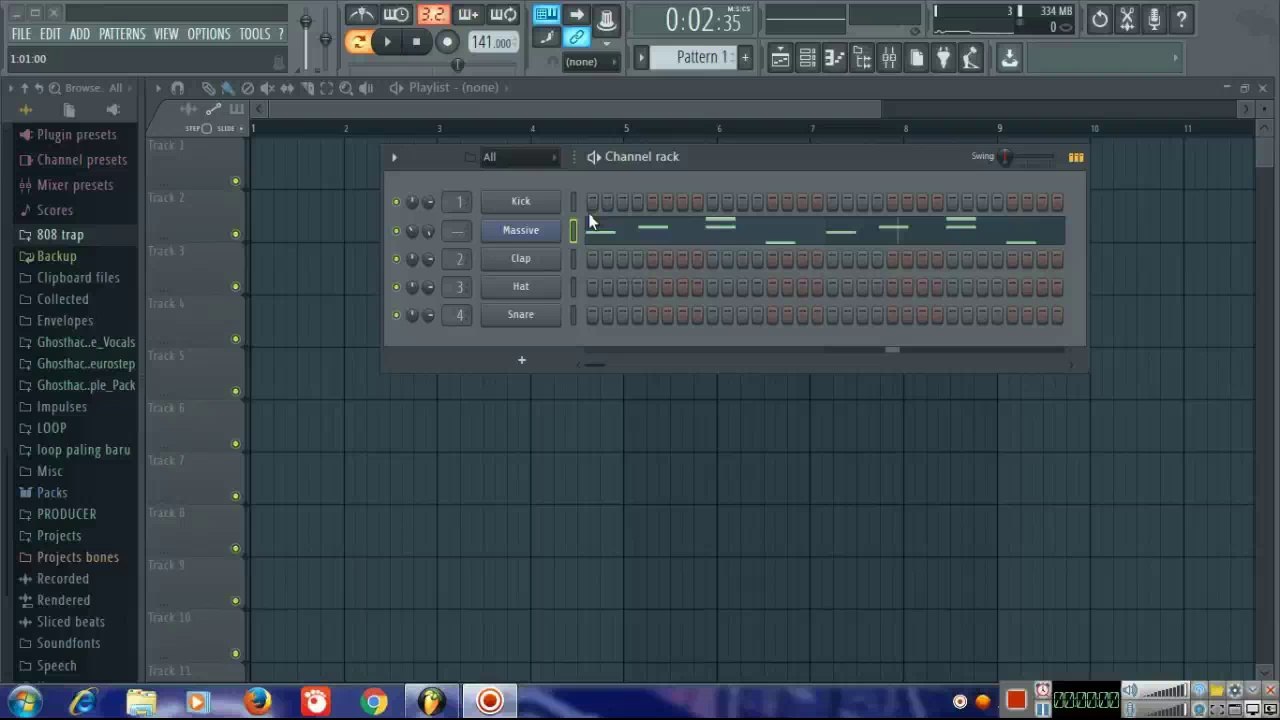This screenshot has width=1280, height=720.
Task: Select the playlist Draw pencil tool
Action: [208, 88]
